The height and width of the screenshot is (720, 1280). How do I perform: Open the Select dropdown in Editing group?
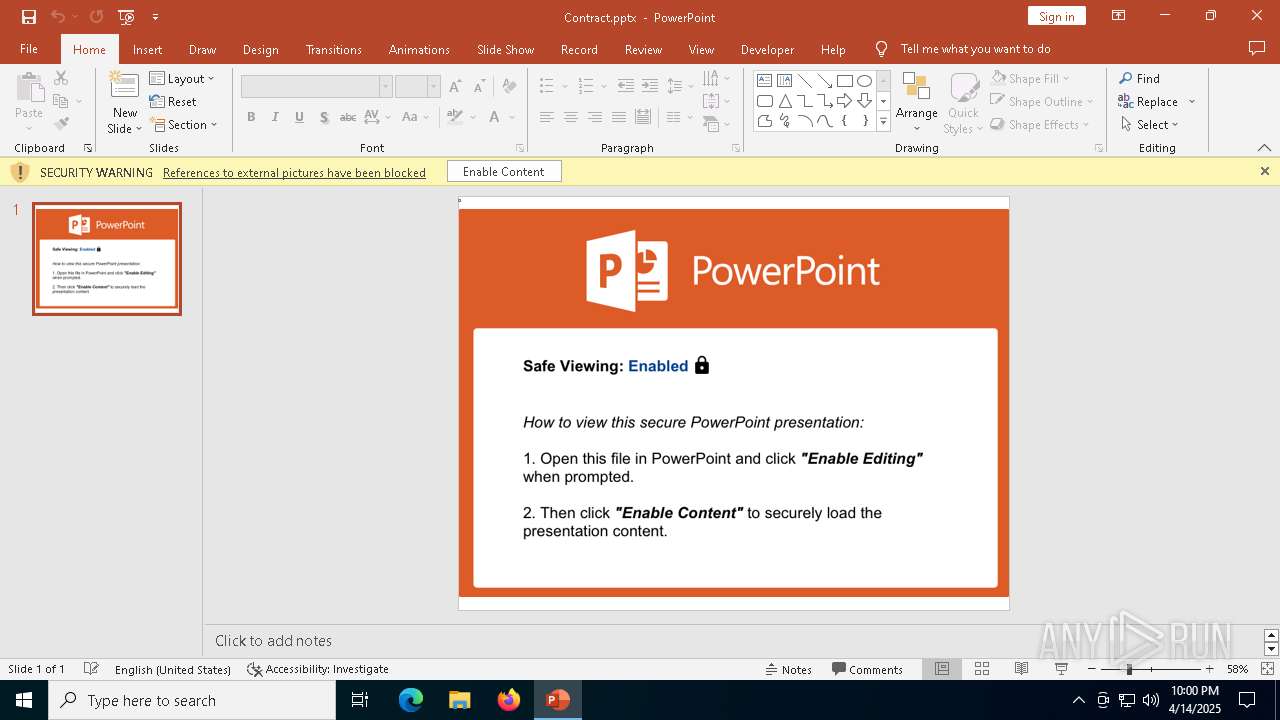[1149, 124]
